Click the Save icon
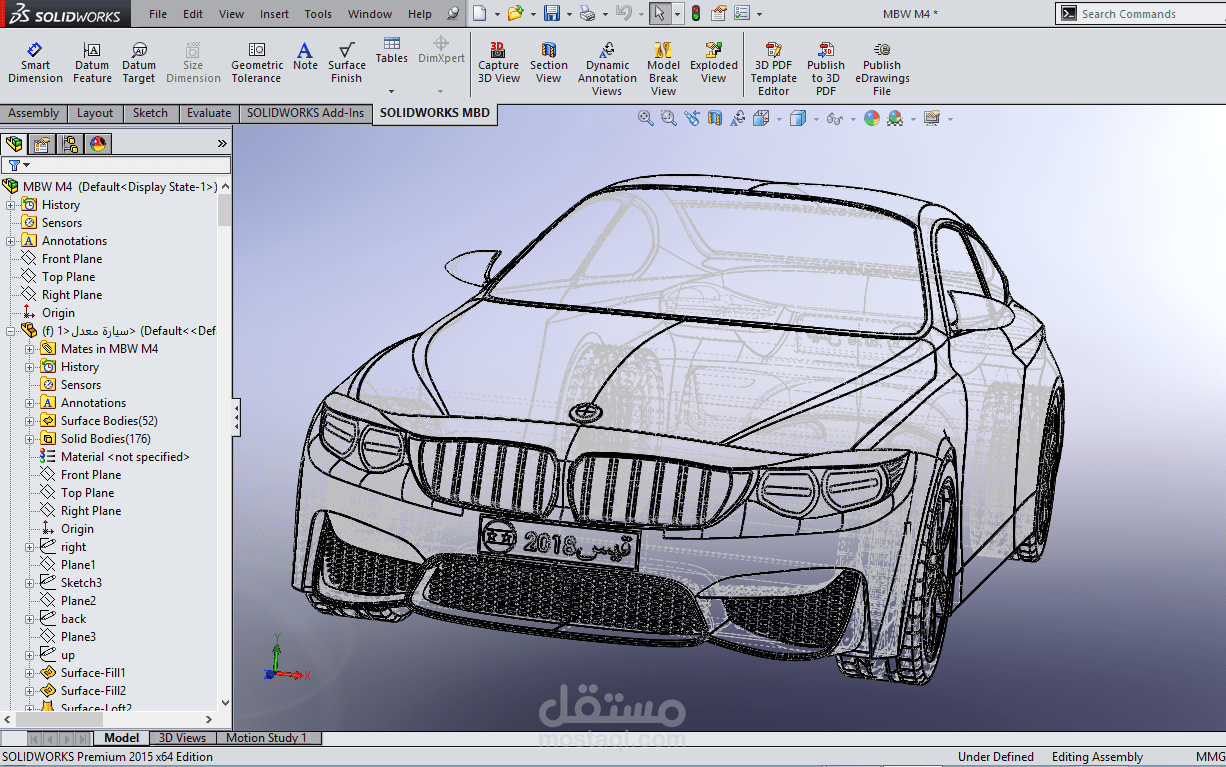Image resolution: width=1226 pixels, height=767 pixels. click(552, 14)
